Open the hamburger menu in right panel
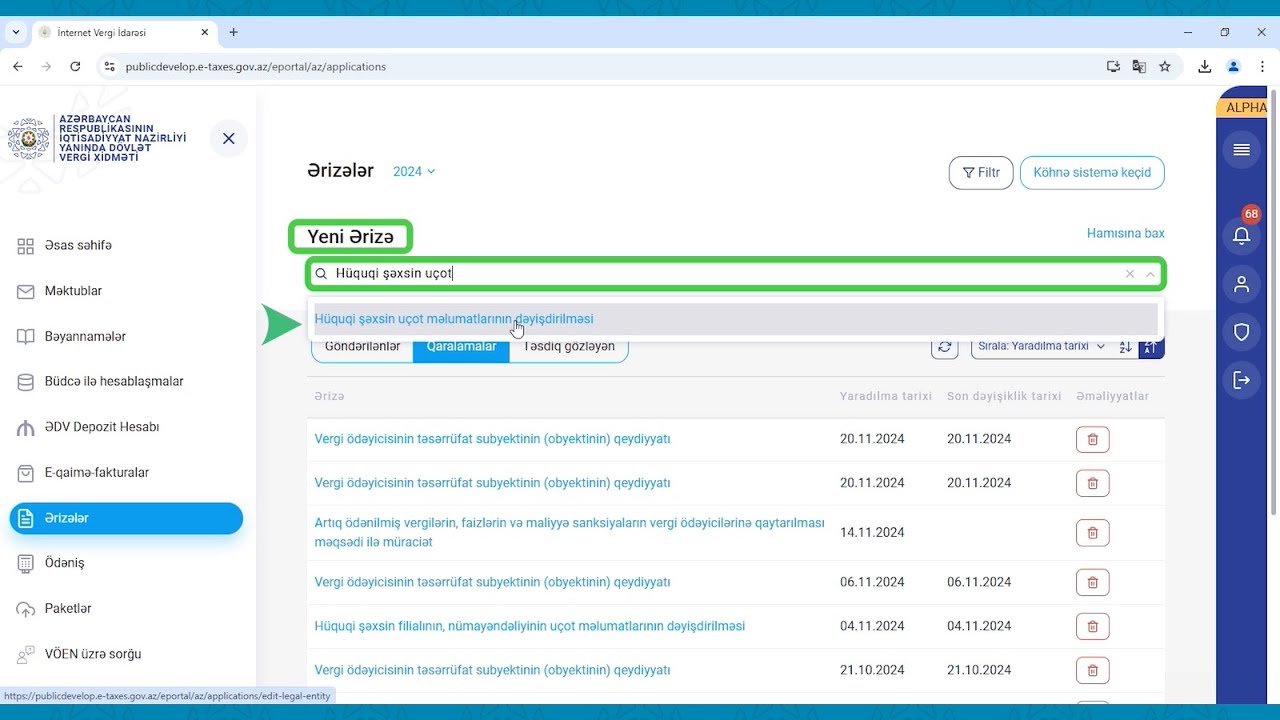 click(1242, 150)
